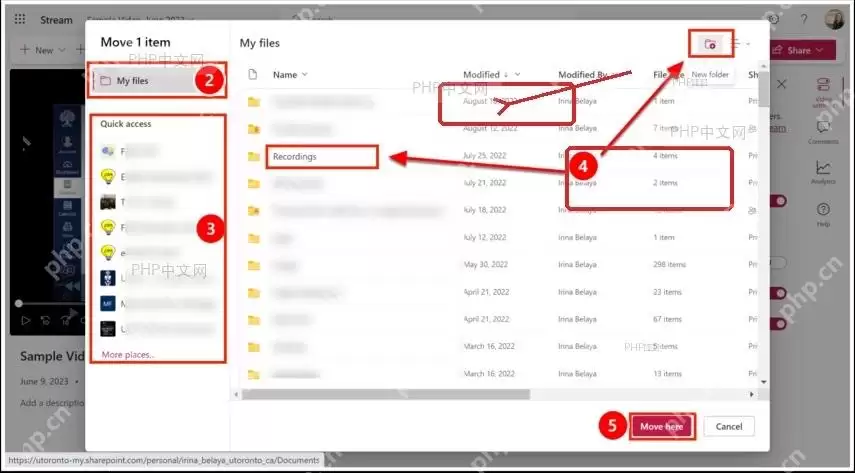
Task: Click the date July 18, 2022
Action: pos(485,210)
